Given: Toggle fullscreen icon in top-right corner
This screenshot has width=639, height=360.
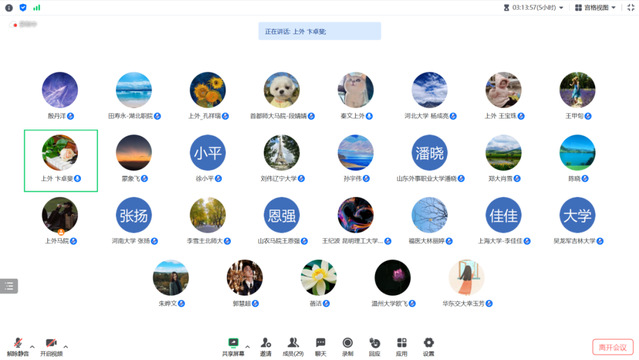Looking at the screenshot, I should pos(631,8).
